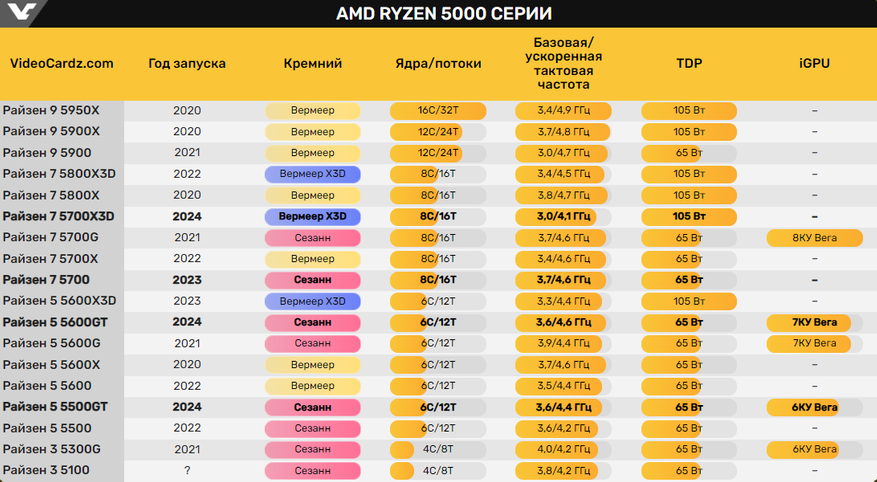Click the 16C/32T core count bar
Image resolution: width=877 pixels, height=482 pixels.
(438, 111)
